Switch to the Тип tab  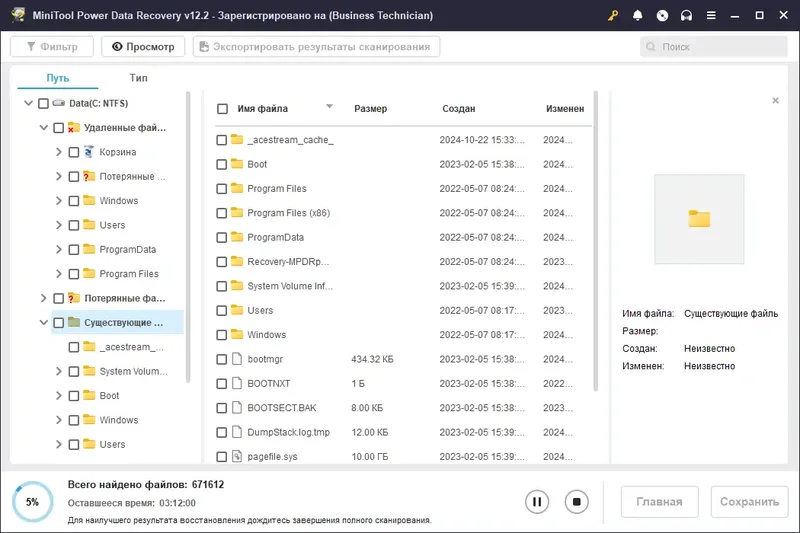click(138, 78)
